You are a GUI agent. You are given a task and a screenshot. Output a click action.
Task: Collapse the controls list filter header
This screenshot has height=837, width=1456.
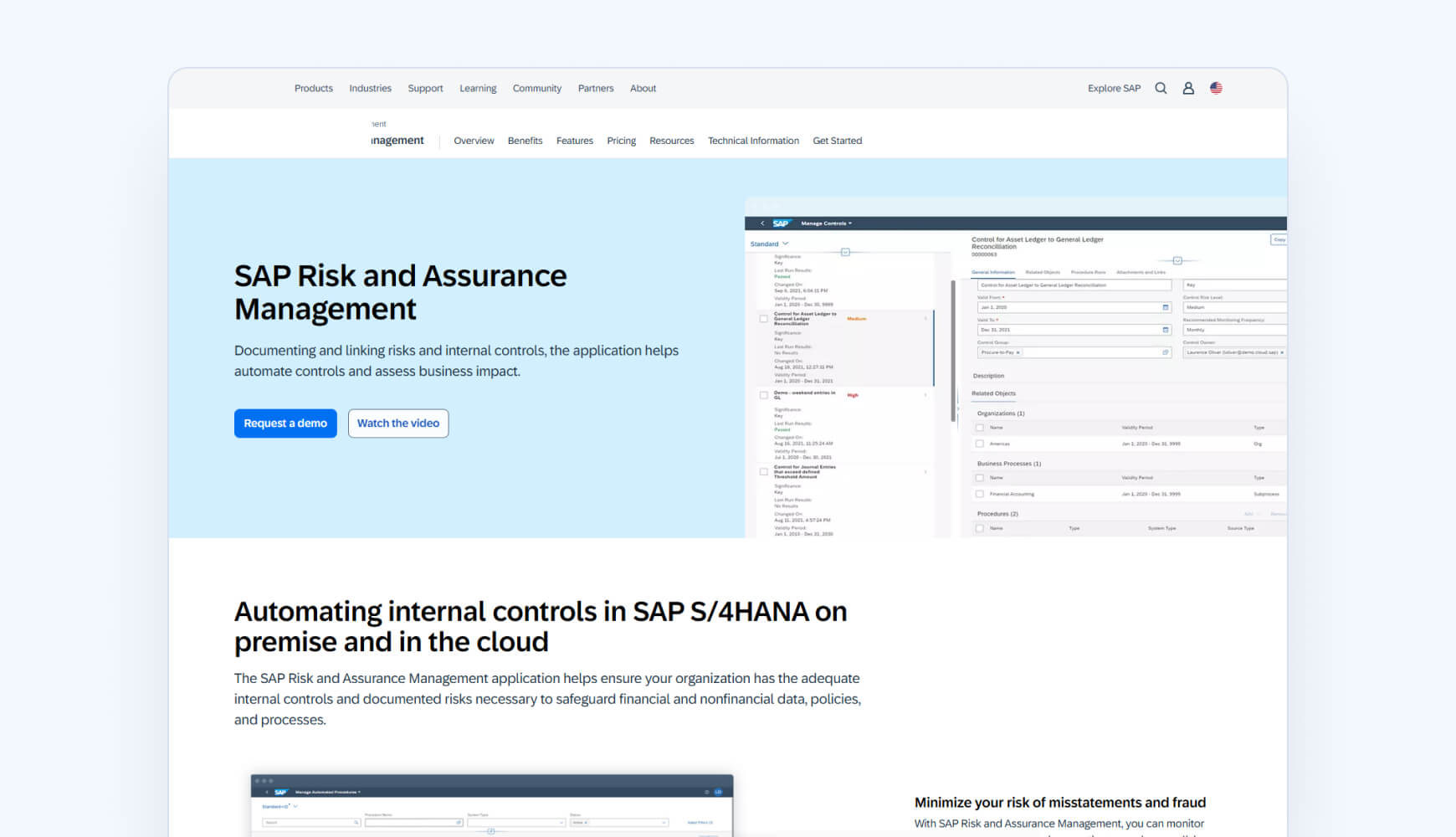click(845, 252)
